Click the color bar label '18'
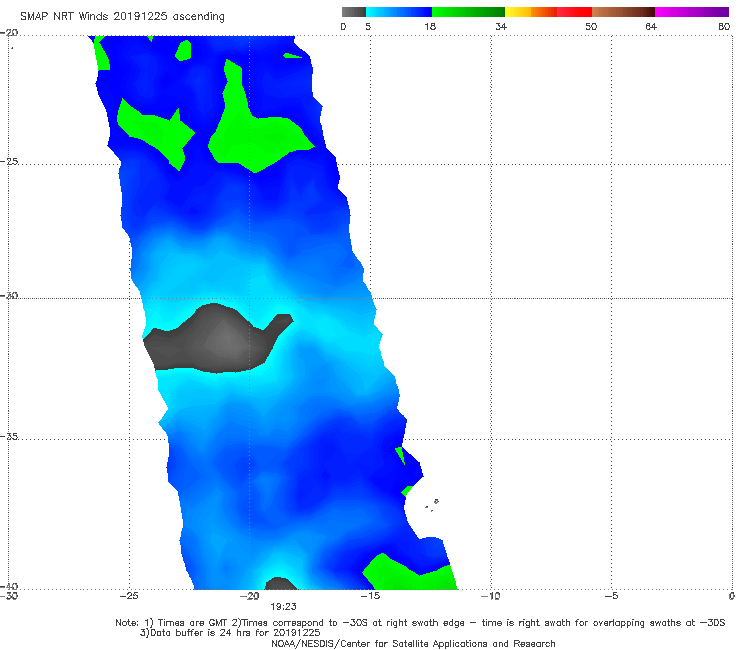The width and height of the screenshot is (740, 650). click(x=429, y=26)
